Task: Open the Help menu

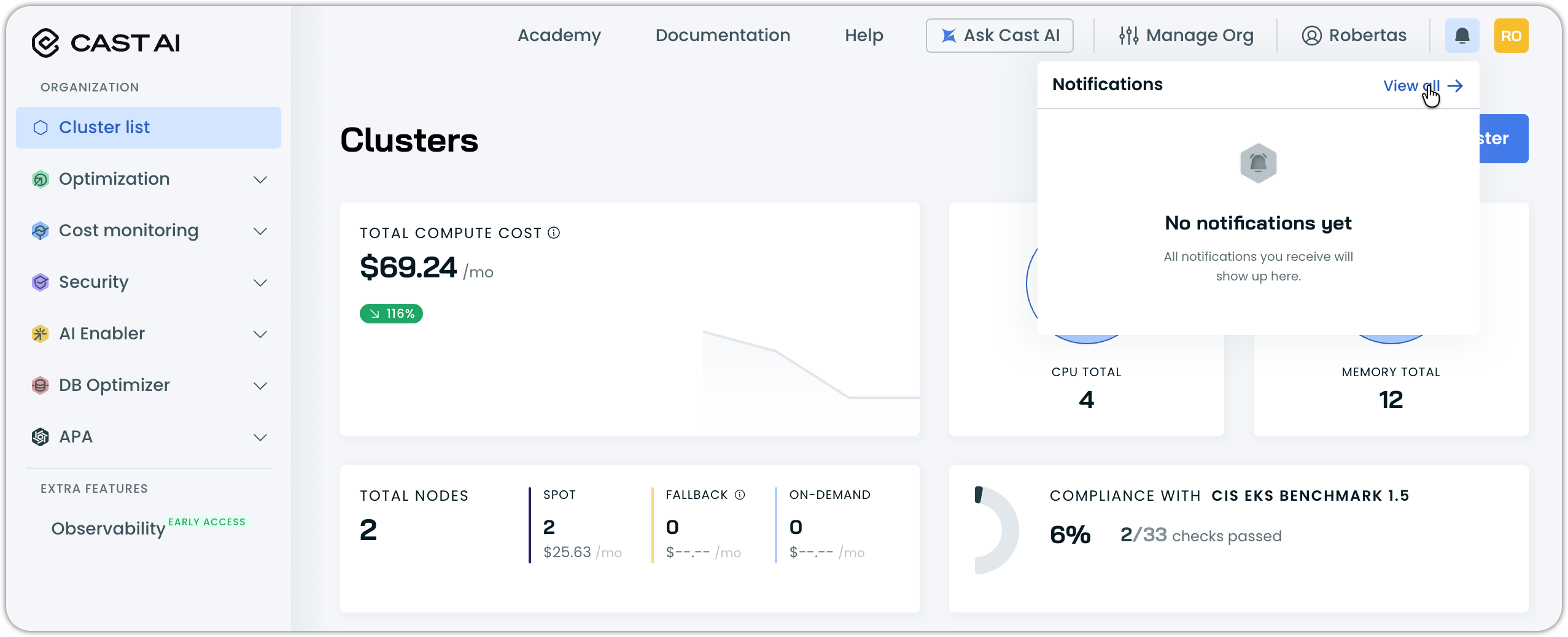Action: point(864,36)
